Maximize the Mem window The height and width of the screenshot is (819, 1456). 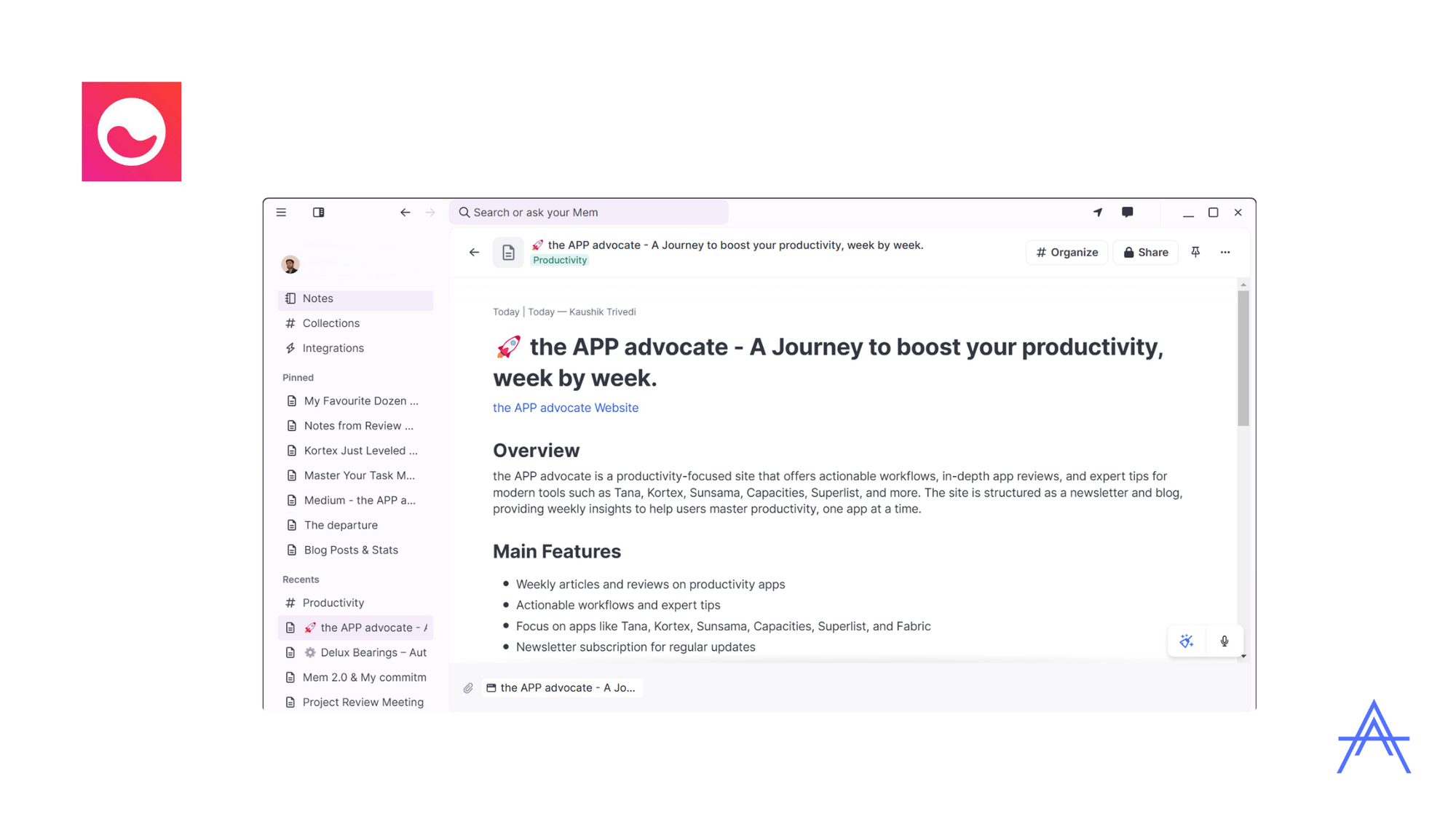pos(1213,213)
